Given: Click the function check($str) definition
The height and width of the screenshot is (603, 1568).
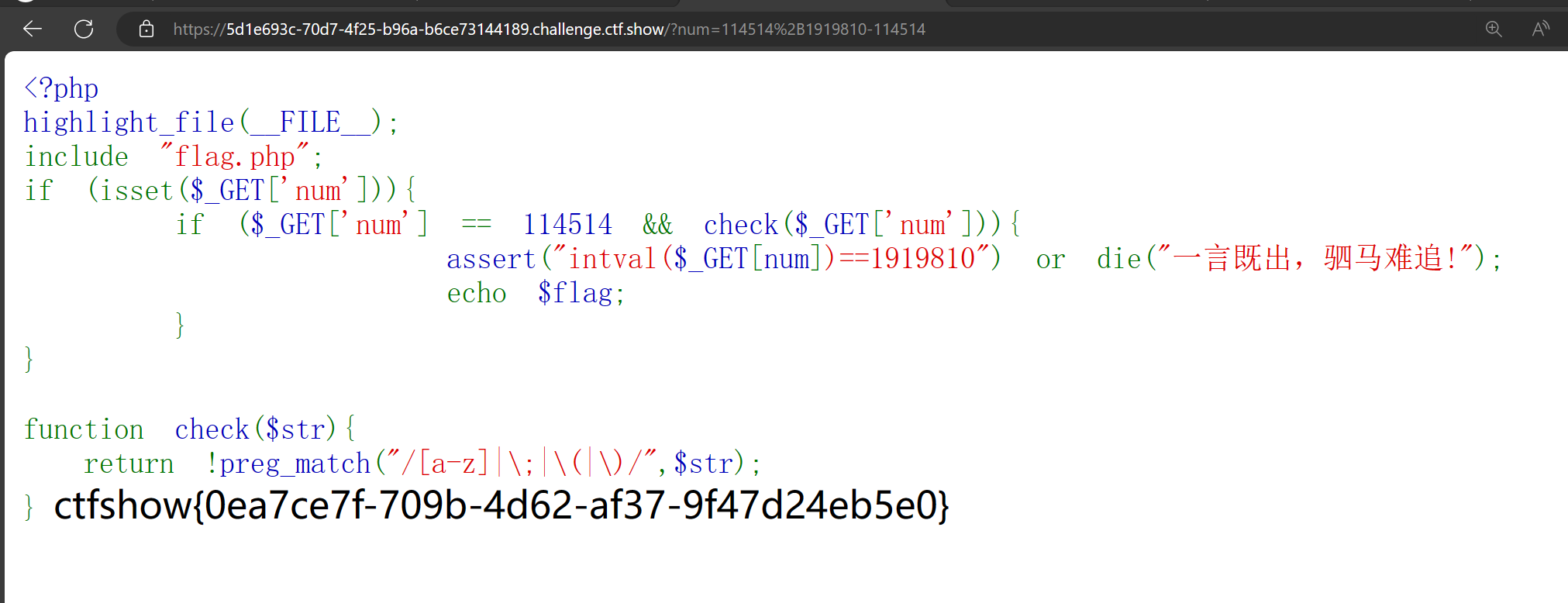Looking at the screenshot, I should [x=189, y=429].
